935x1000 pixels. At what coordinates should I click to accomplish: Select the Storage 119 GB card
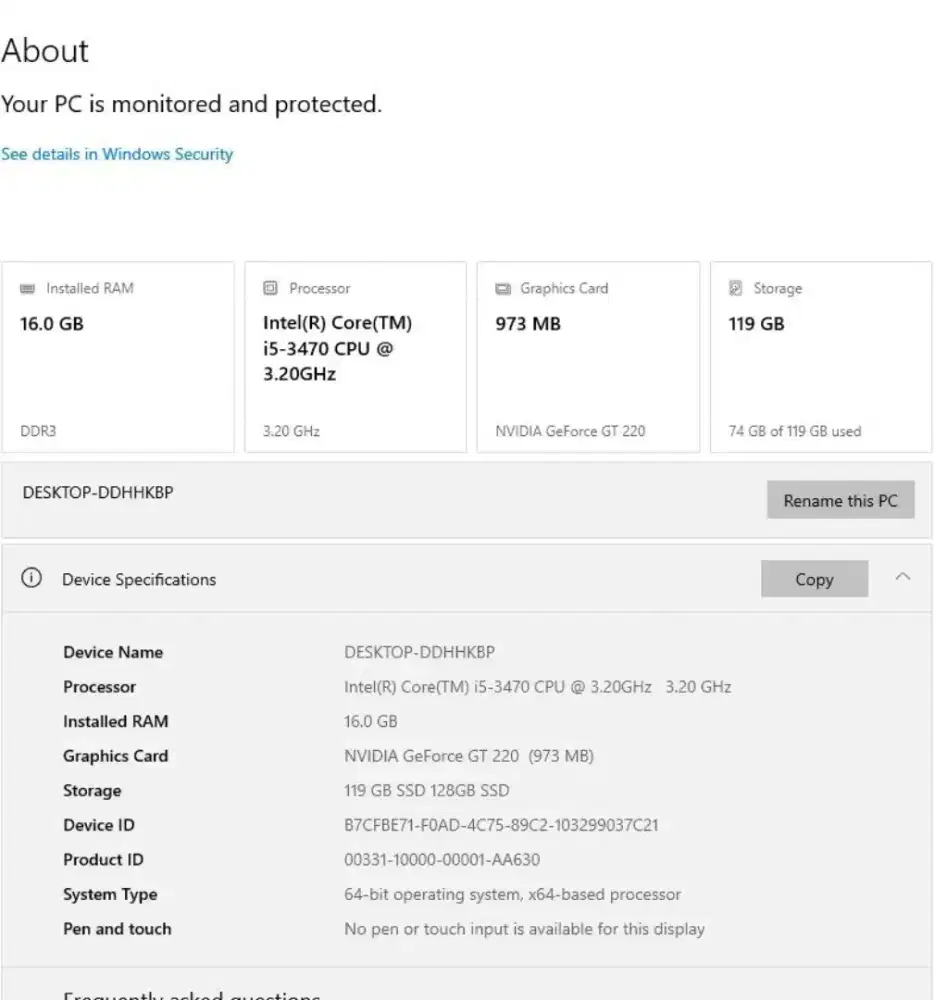820,357
